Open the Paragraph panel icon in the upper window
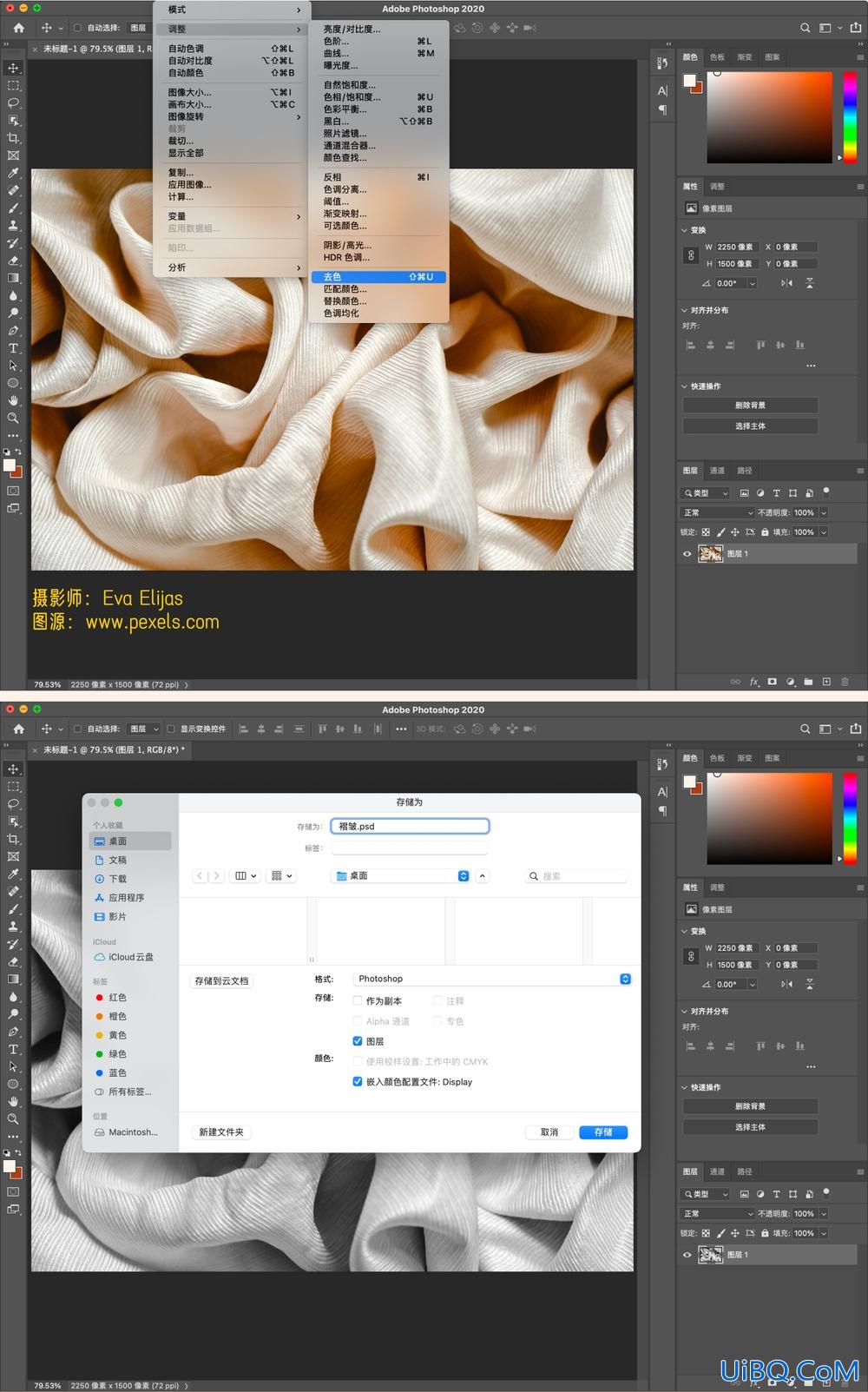Screen dimensions: 868x1392 662,109
